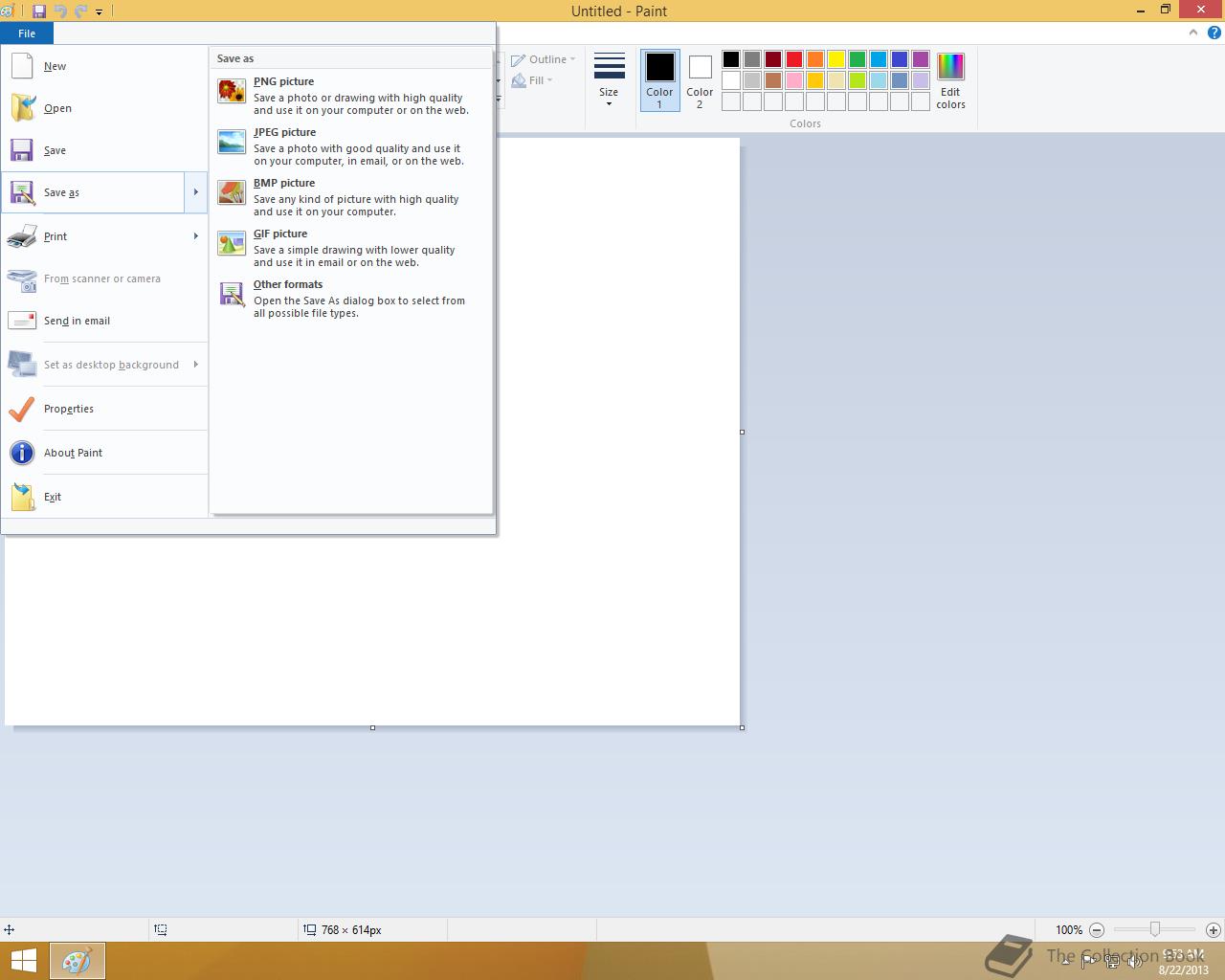Image resolution: width=1225 pixels, height=980 pixels.
Task: Click the taskbar clock showing 8/22/2013
Action: click(x=1184, y=962)
